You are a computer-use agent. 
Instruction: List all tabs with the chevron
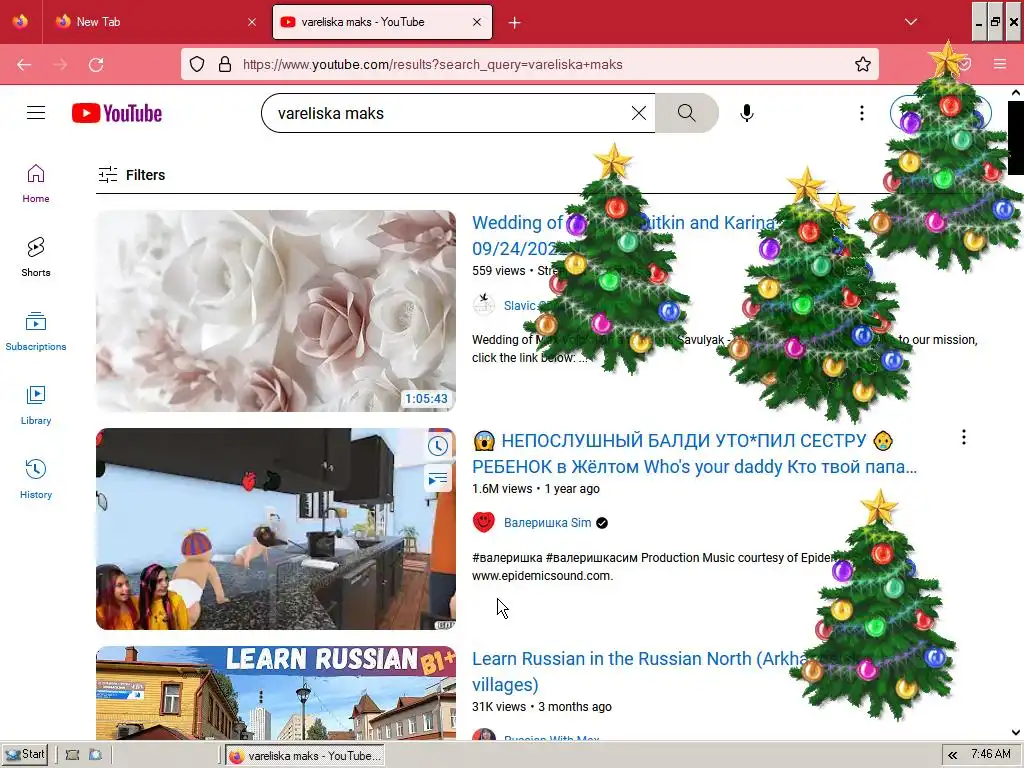(910, 22)
